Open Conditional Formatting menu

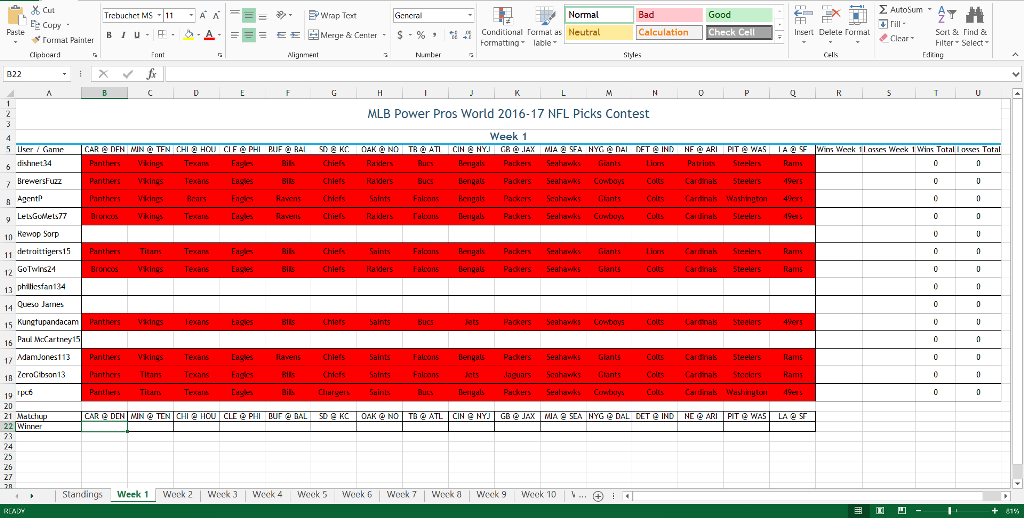click(502, 26)
